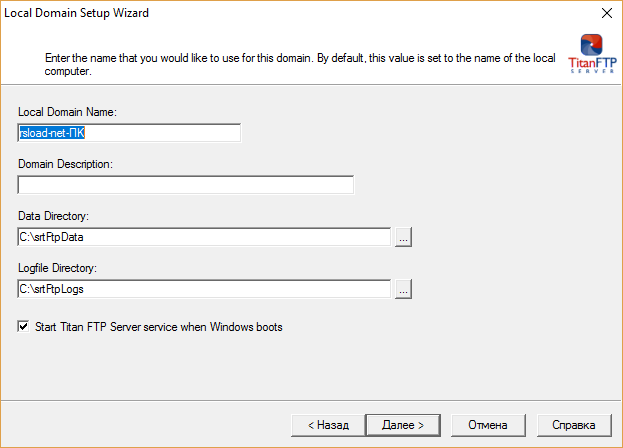Browse for the Data Directory folder
This screenshot has height=448, width=623.
pyautogui.click(x=403, y=237)
